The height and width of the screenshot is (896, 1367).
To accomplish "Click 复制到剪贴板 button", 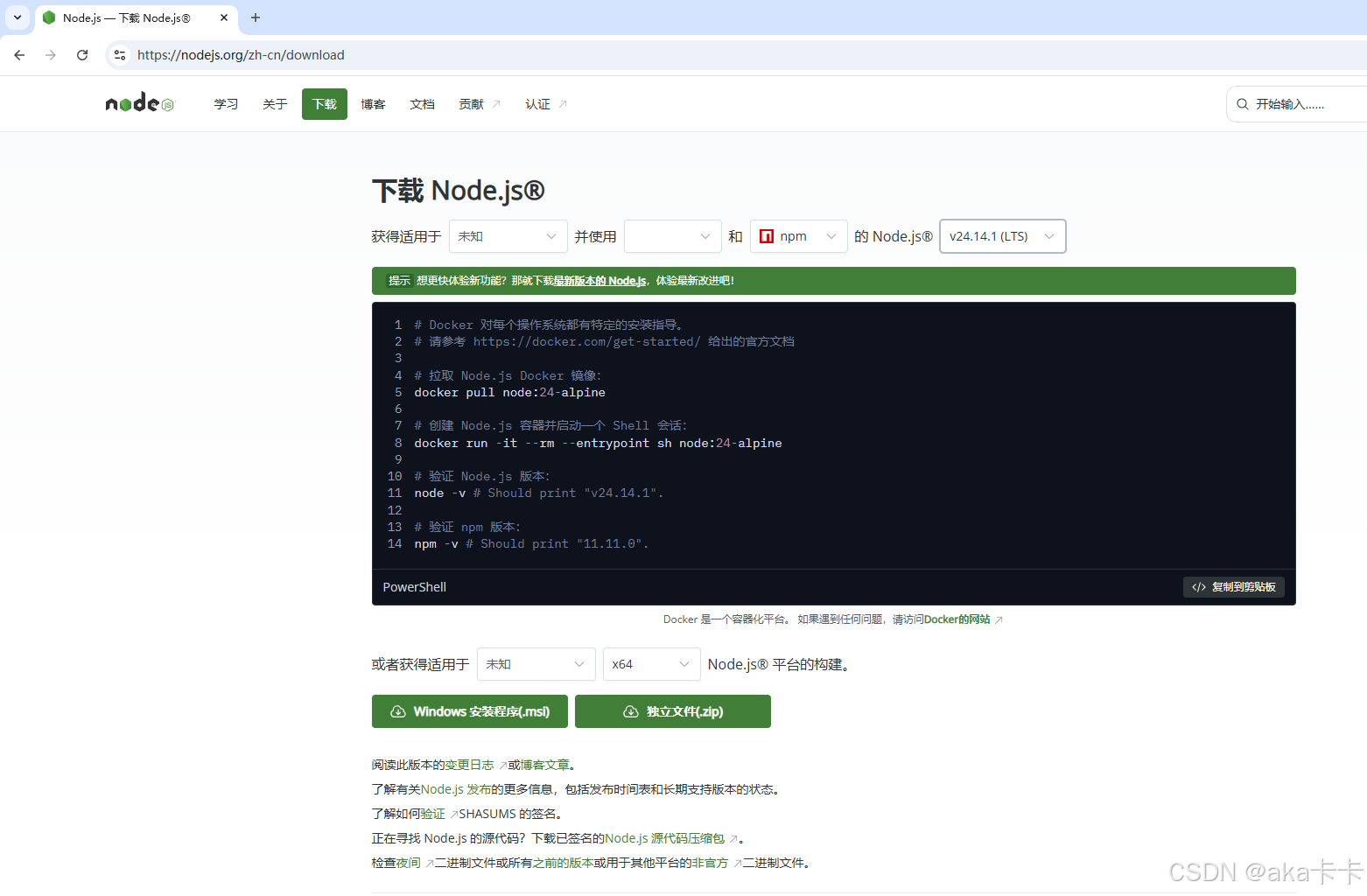I will pos(1234,587).
